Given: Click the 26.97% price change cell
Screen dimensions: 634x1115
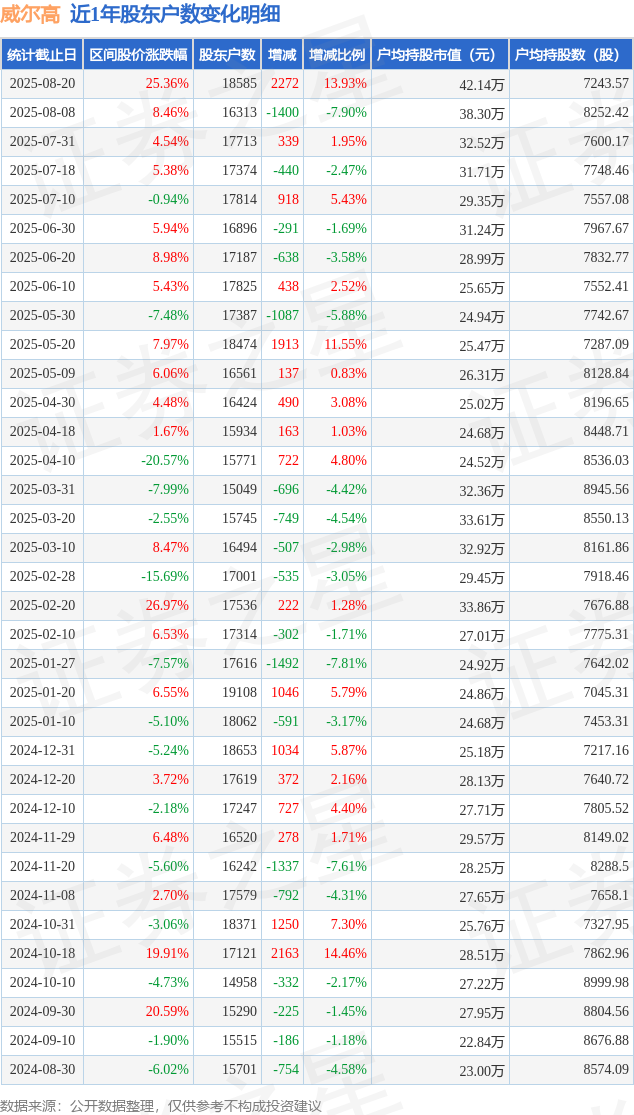Looking at the screenshot, I should tap(167, 606).
